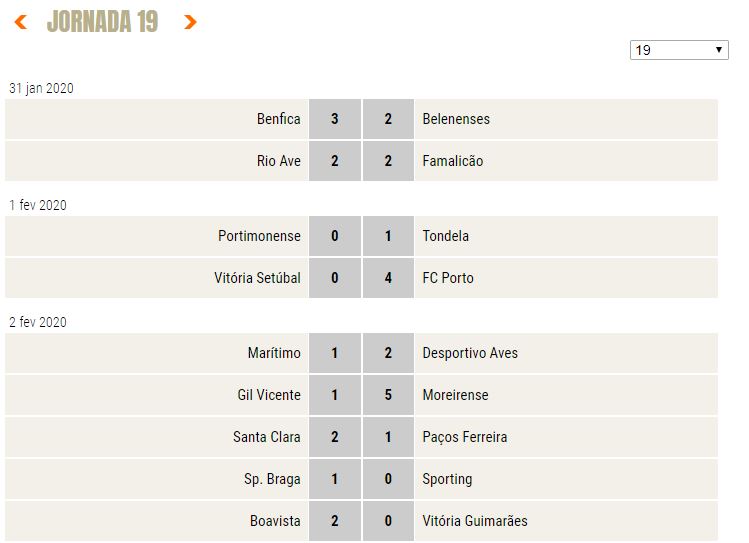
Task: Open the Sporting team entry
Action: point(447,479)
